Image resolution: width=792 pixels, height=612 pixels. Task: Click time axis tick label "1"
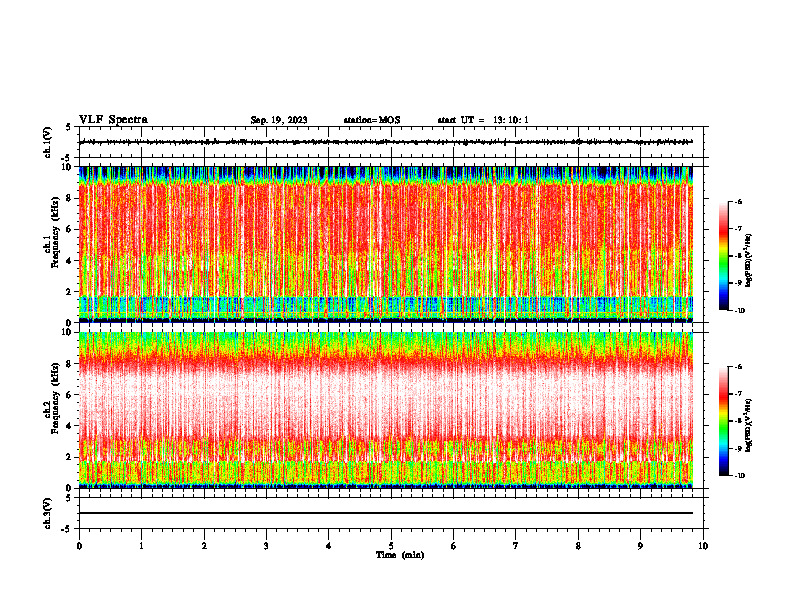click(141, 546)
